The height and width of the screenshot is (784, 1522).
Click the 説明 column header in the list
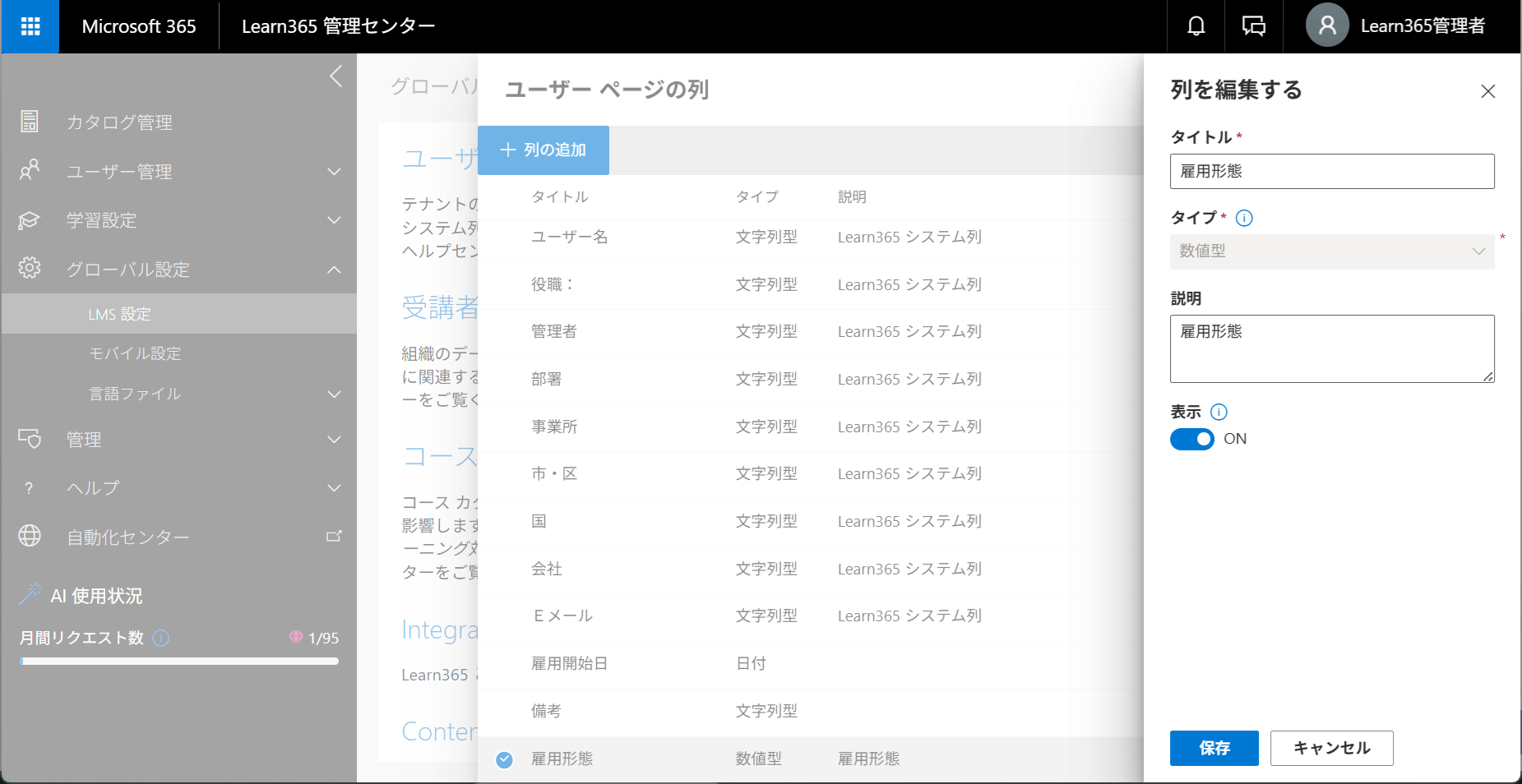[852, 197]
